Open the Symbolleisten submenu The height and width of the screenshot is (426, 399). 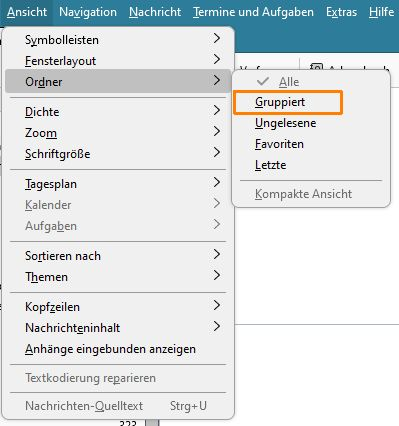tap(118, 40)
